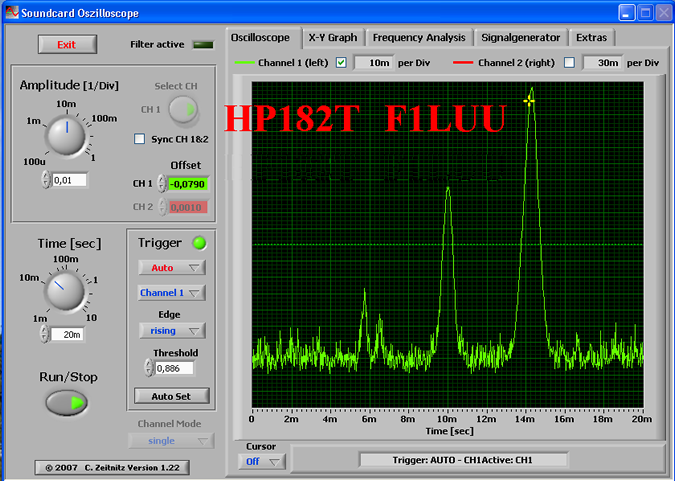
Task: Click the 10m axis label on the time scale
Action: click(447, 419)
